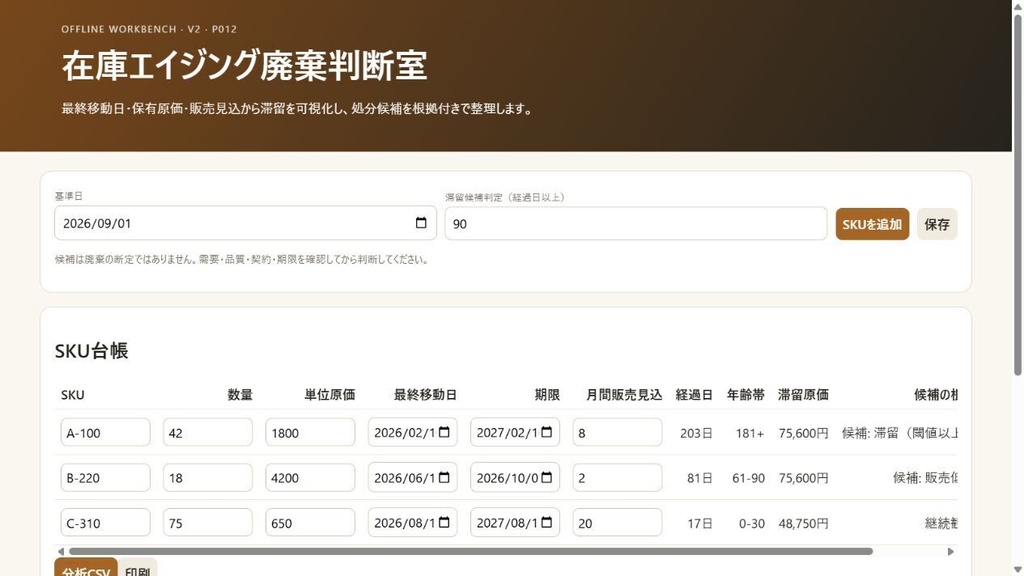
Task: Click the 数量 column header
Action: 240,394
